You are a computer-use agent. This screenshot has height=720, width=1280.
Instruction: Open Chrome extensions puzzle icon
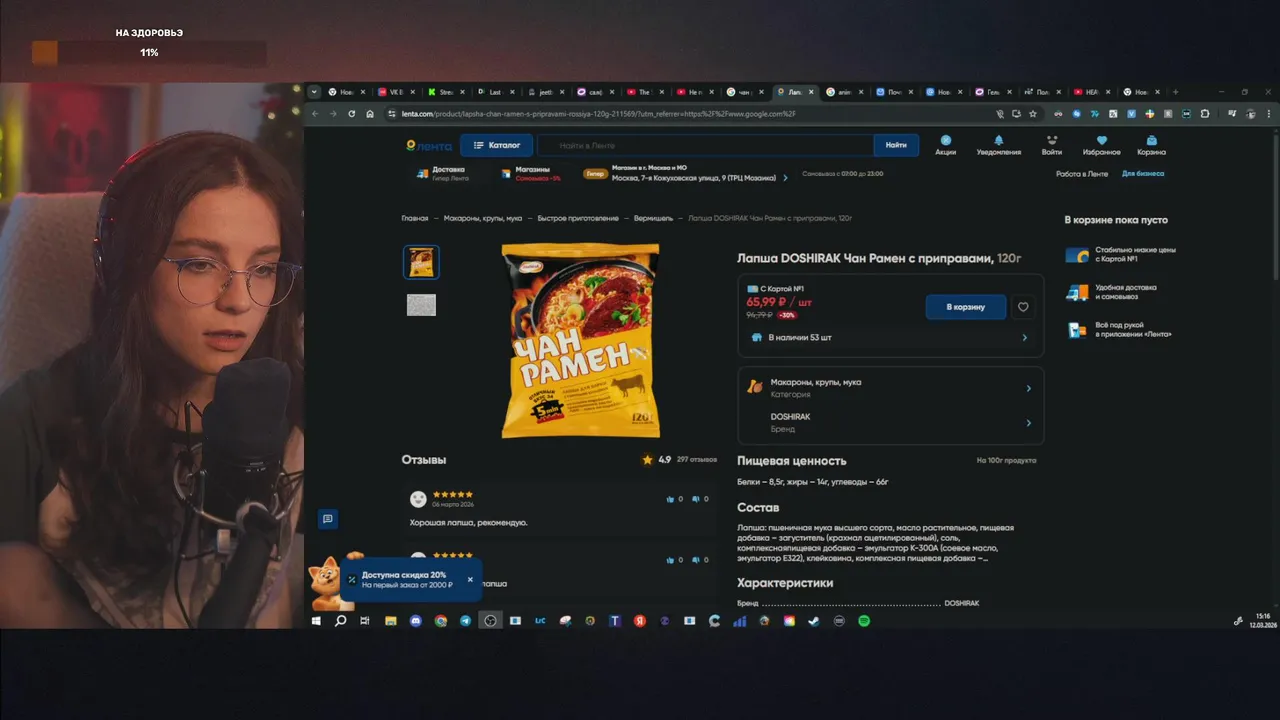(1205, 114)
